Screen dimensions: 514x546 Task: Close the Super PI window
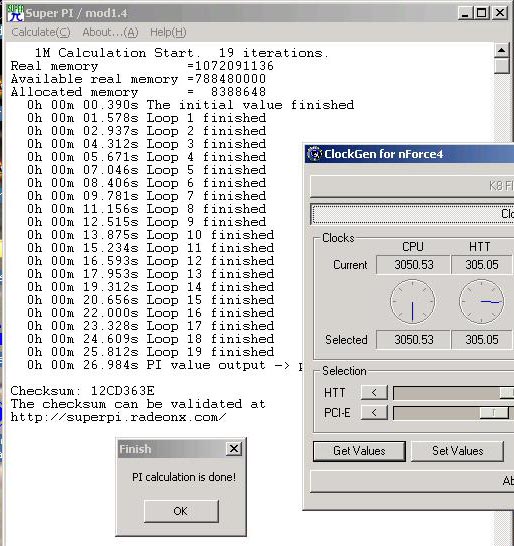point(500,13)
